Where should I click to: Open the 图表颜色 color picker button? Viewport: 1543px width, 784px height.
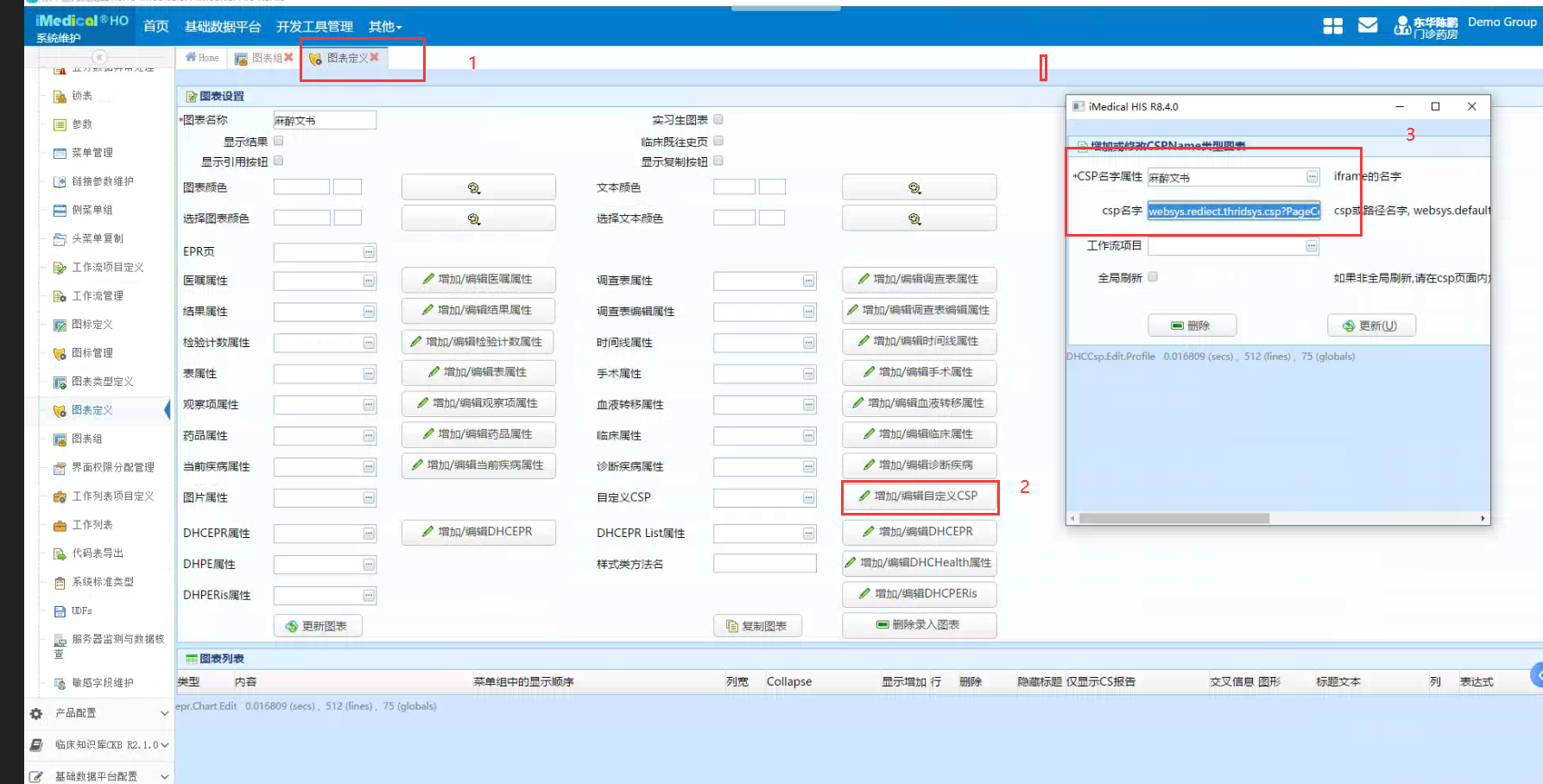point(478,187)
